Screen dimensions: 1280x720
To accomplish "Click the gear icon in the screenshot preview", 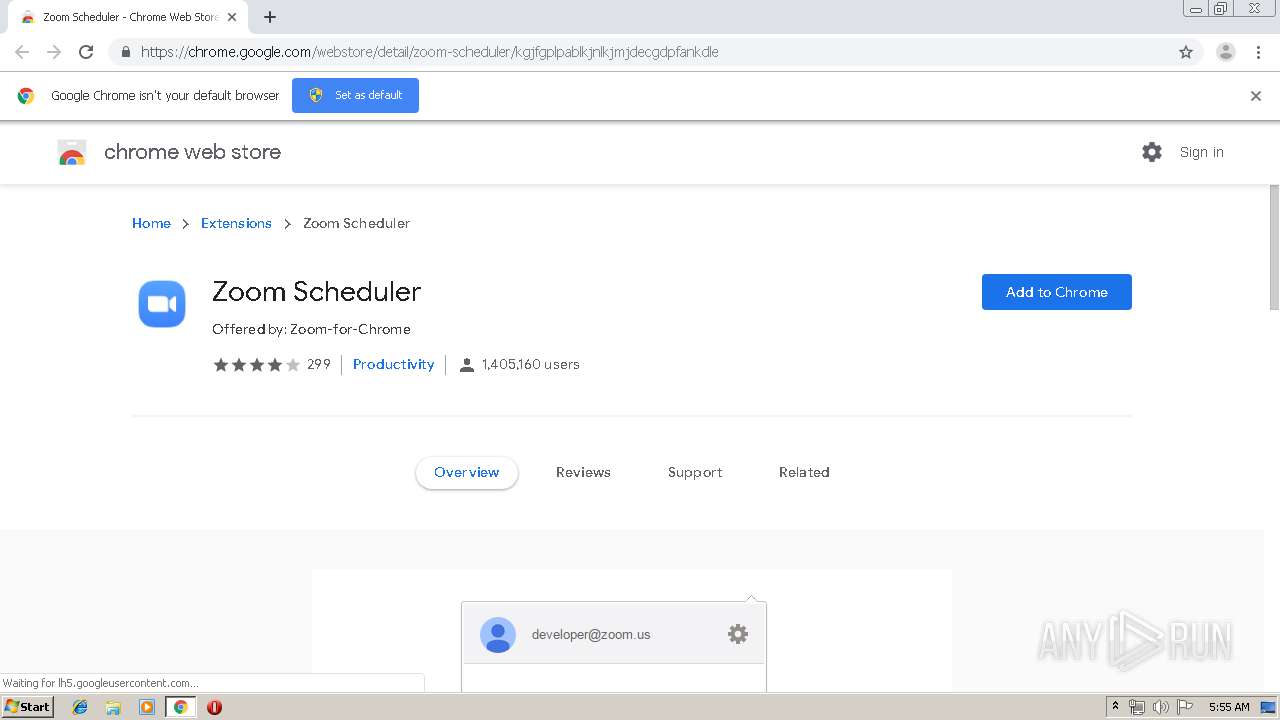I will 738,634.
